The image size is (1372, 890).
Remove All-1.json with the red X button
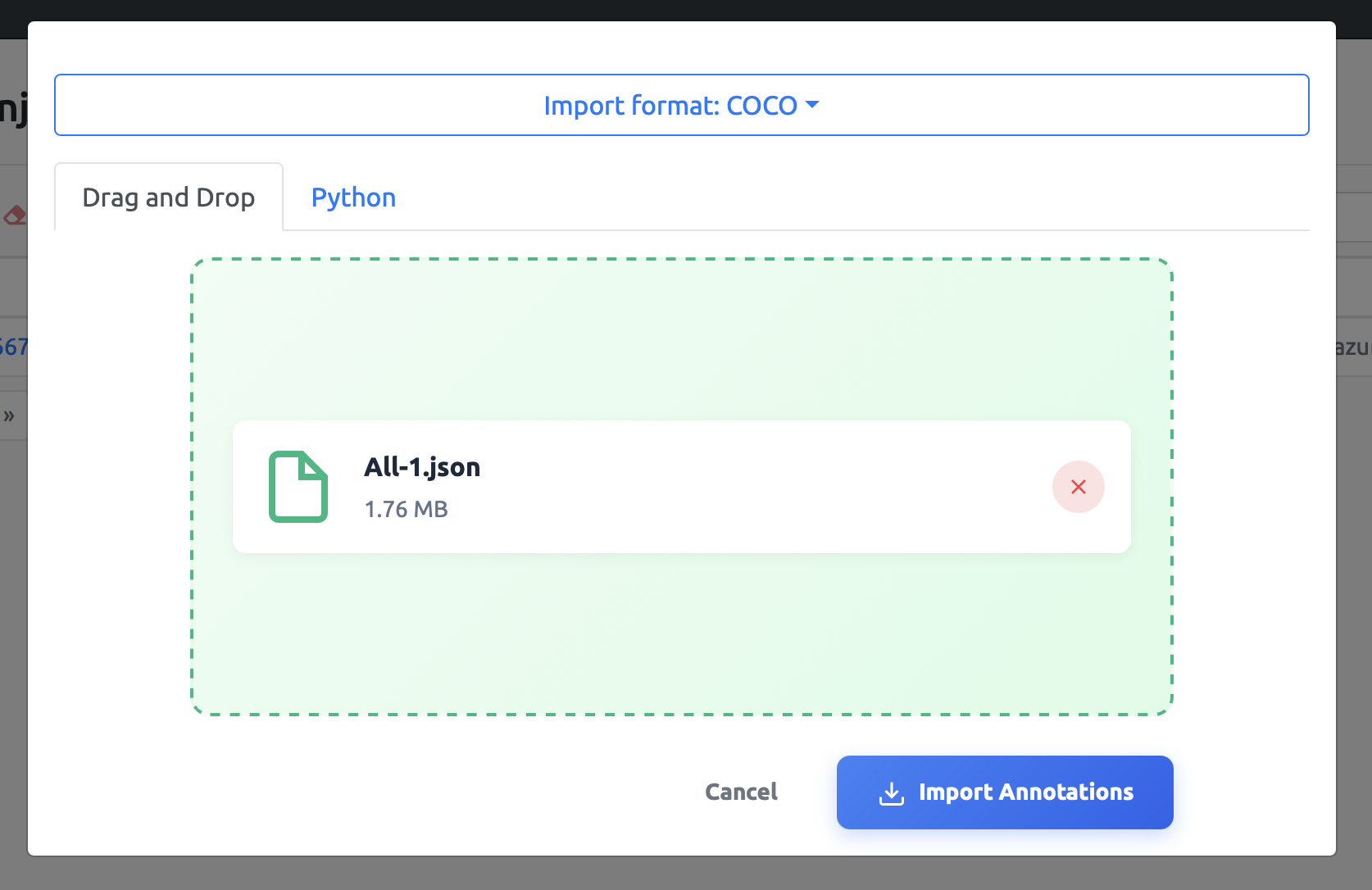1078,487
